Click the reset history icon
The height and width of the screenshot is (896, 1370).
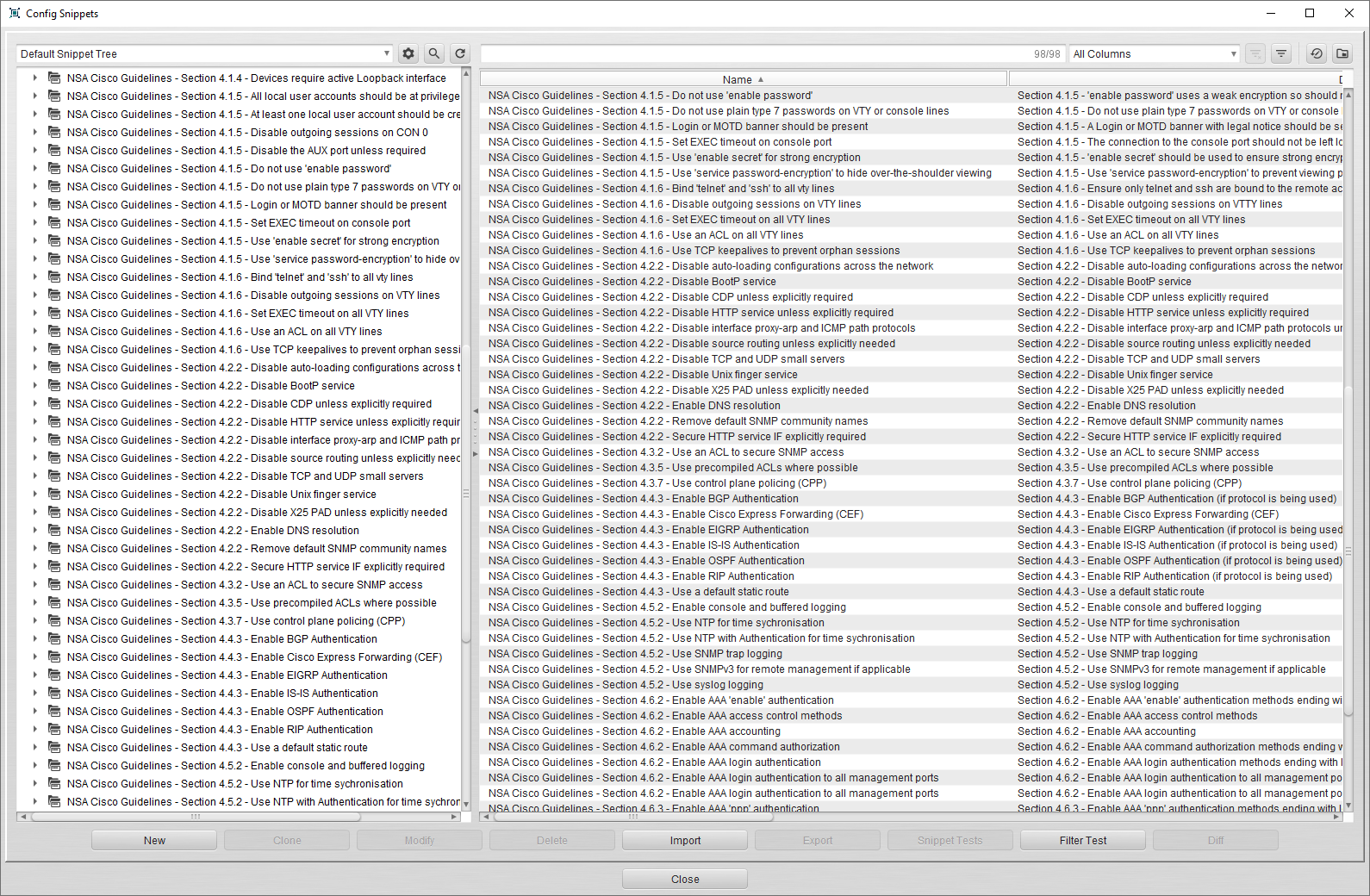pyautogui.click(x=1317, y=53)
